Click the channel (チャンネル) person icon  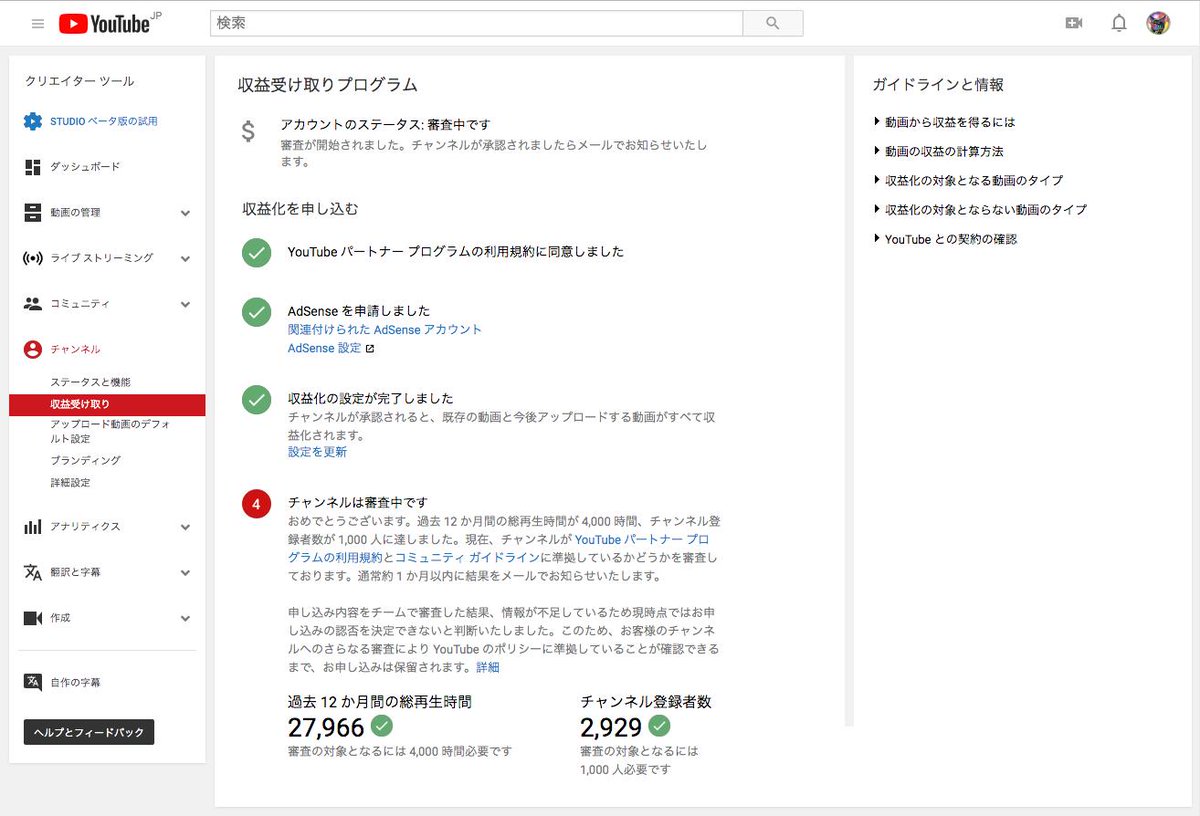tap(33, 349)
